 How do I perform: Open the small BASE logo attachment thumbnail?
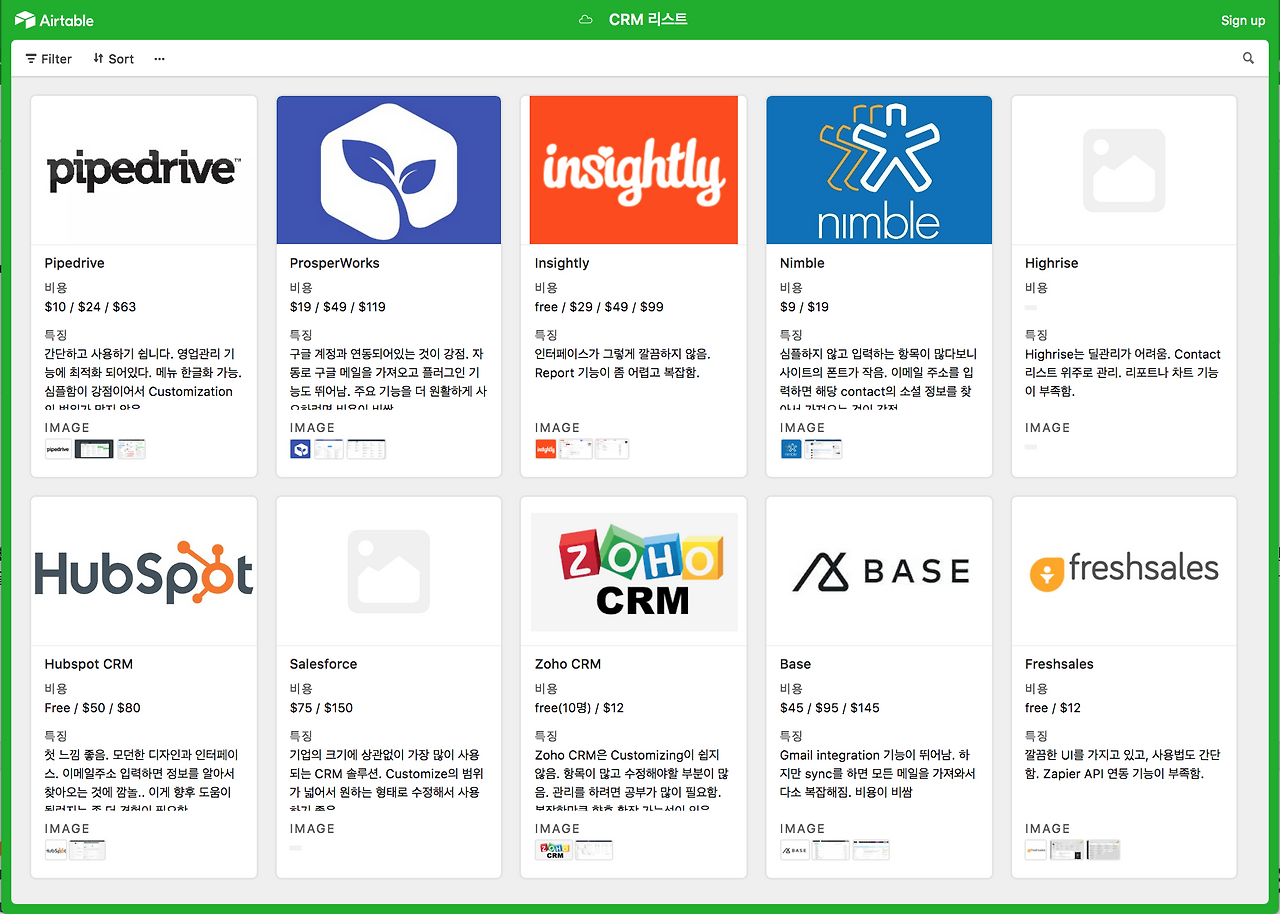click(794, 850)
